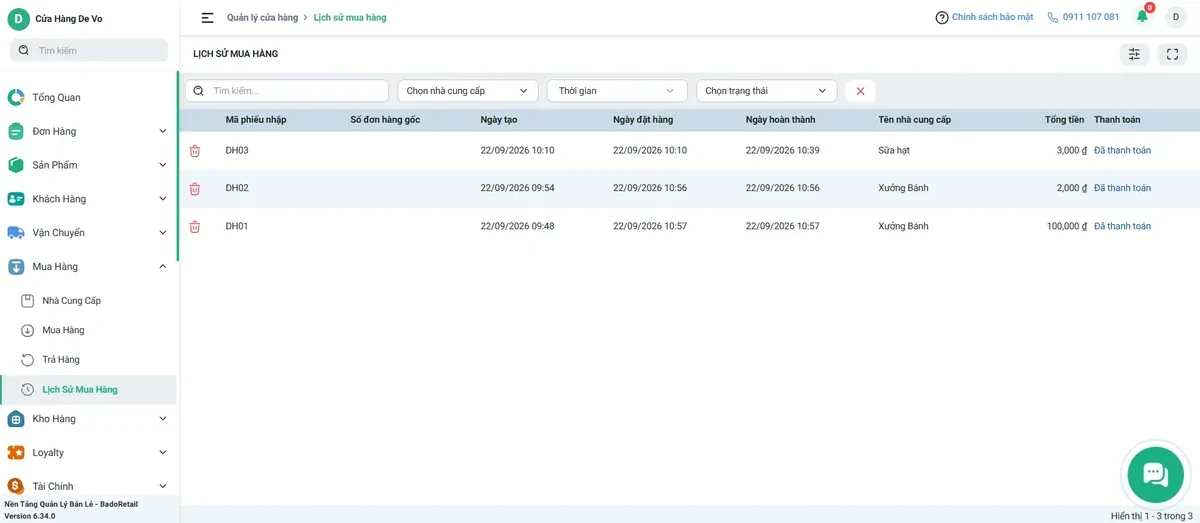Click the 3,000 ₫ total cell
This screenshot has height=523, width=1200.
pyautogui.click(x=1071, y=151)
